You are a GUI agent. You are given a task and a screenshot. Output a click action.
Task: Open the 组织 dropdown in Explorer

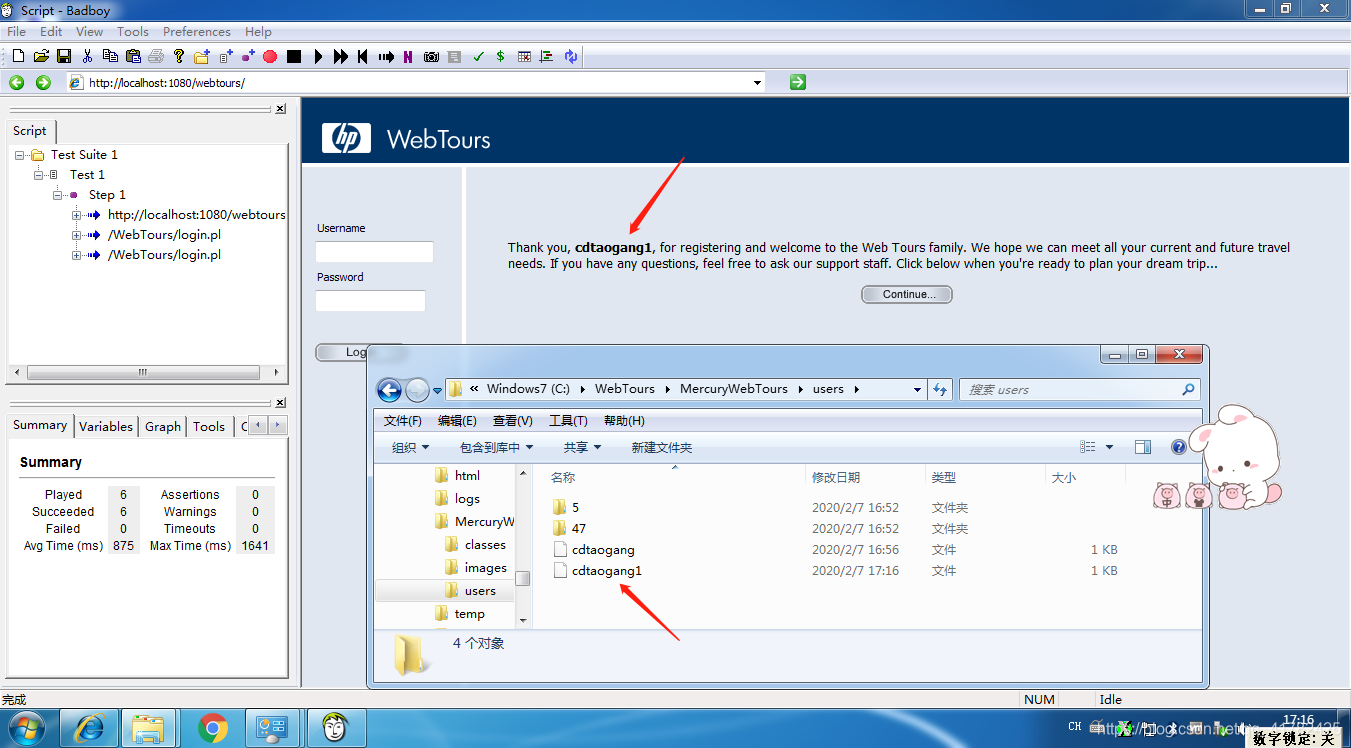click(x=410, y=447)
